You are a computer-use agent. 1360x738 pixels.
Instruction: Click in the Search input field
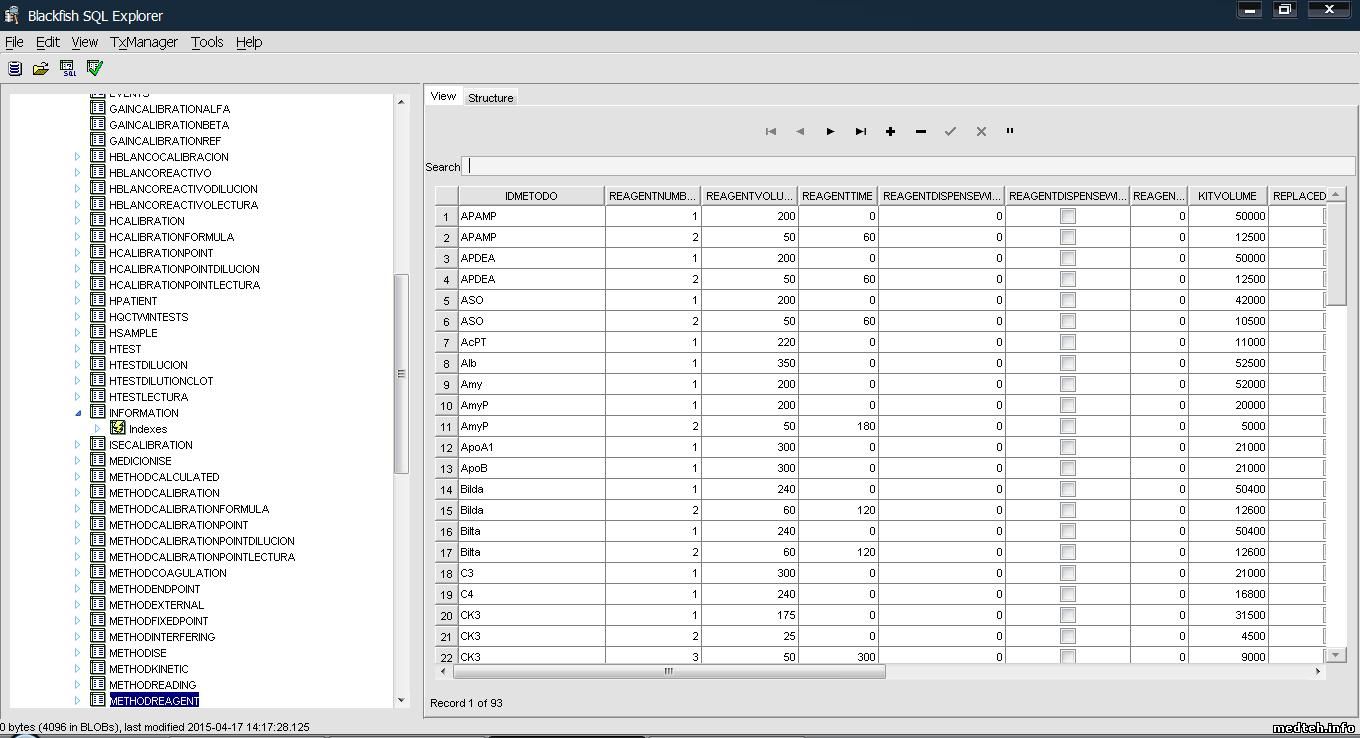point(910,166)
